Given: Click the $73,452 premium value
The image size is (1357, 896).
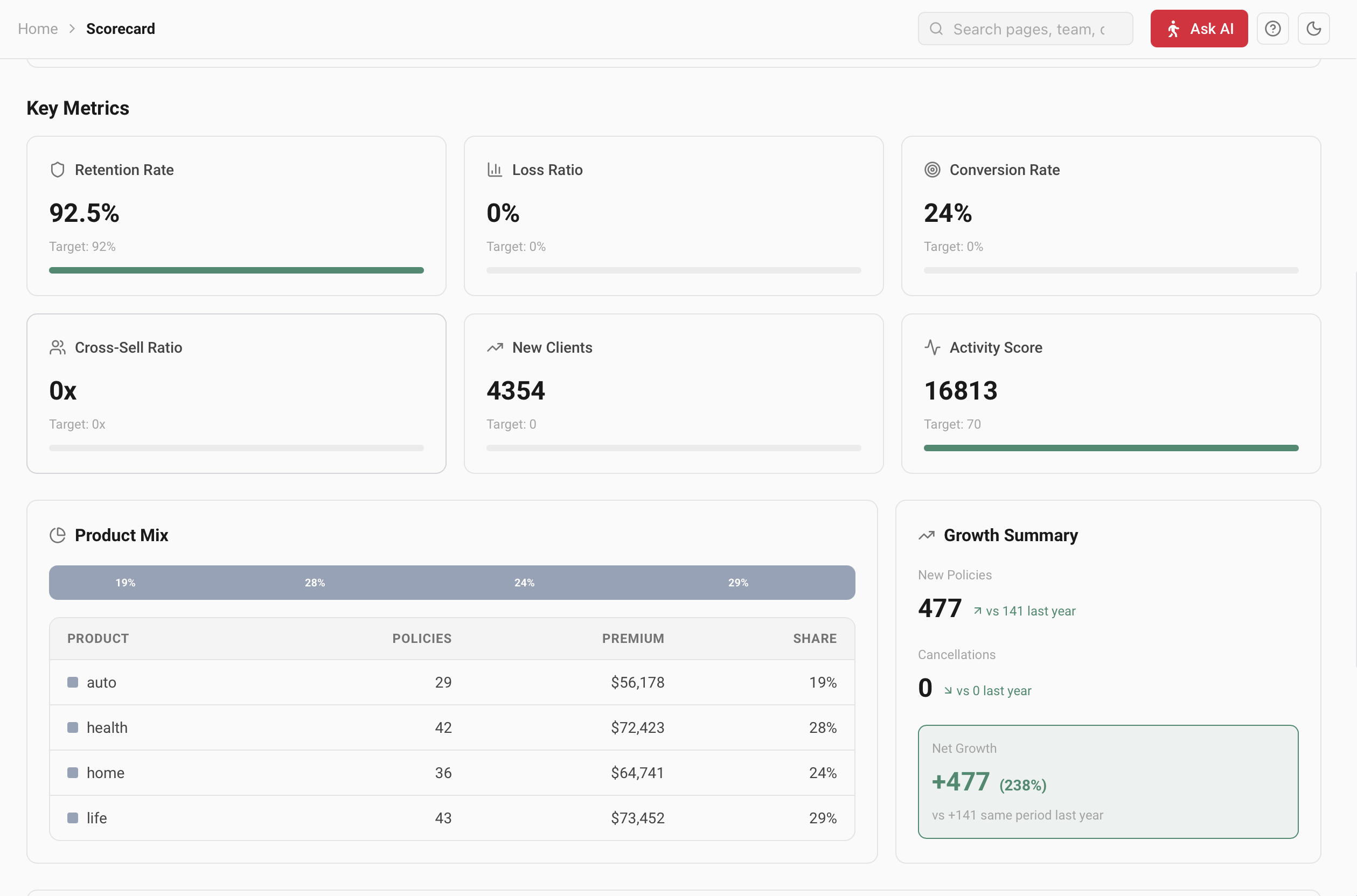Looking at the screenshot, I should 637,818.
